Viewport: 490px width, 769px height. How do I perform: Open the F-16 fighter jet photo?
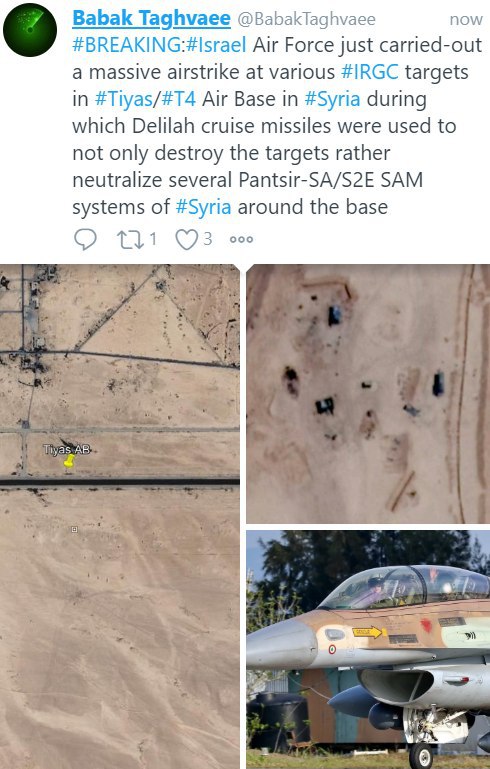368,649
